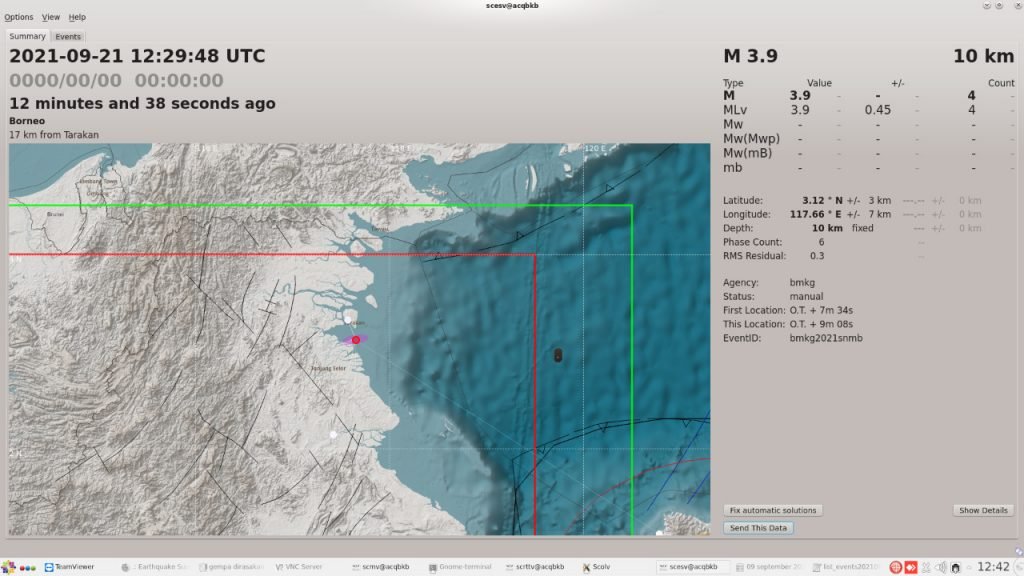This screenshot has width=1024, height=576.
Task: Open the Help menu
Action: pyautogui.click(x=77, y=17)
